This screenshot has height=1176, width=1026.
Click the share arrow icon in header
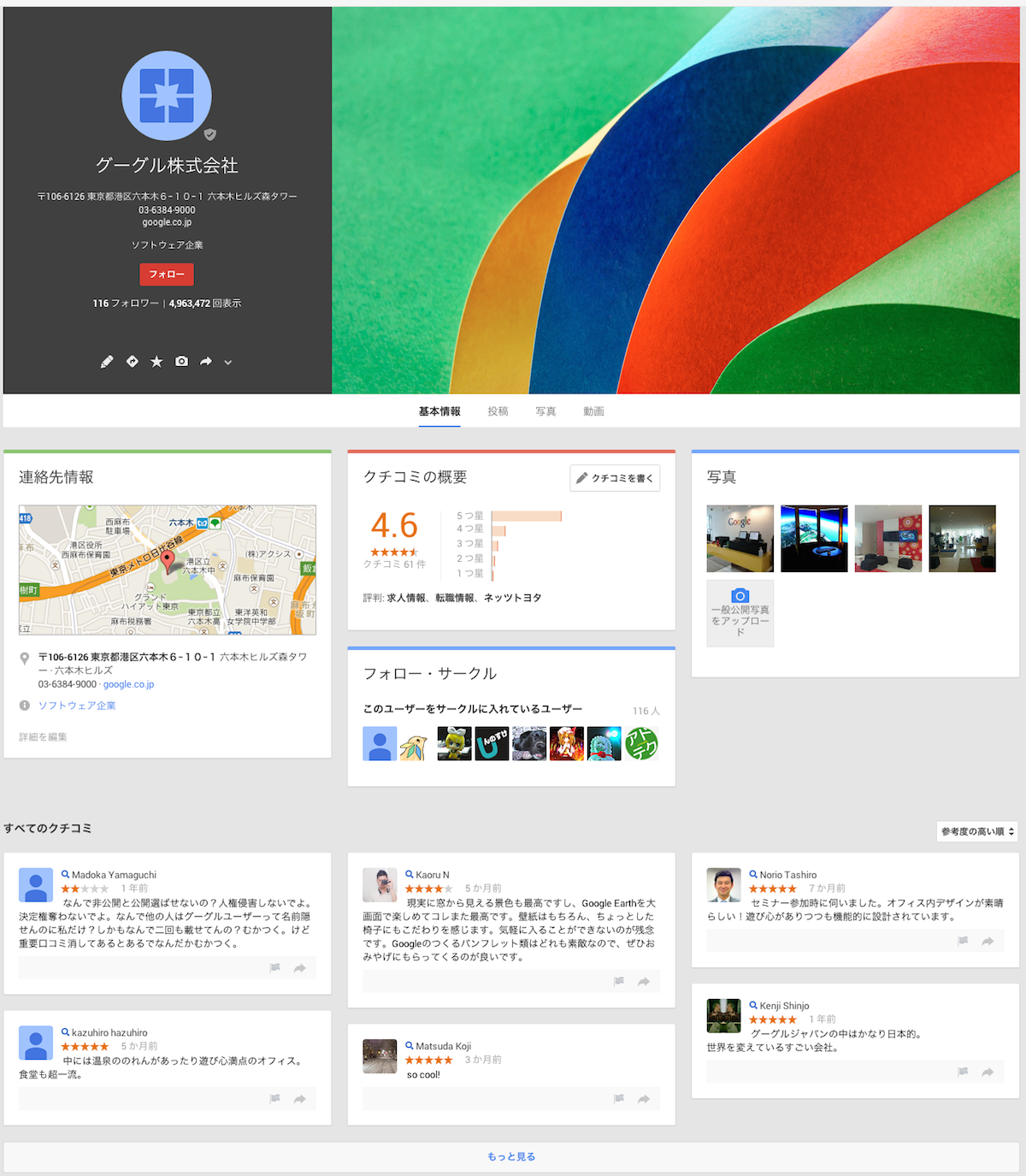click(x=206, y=362)
